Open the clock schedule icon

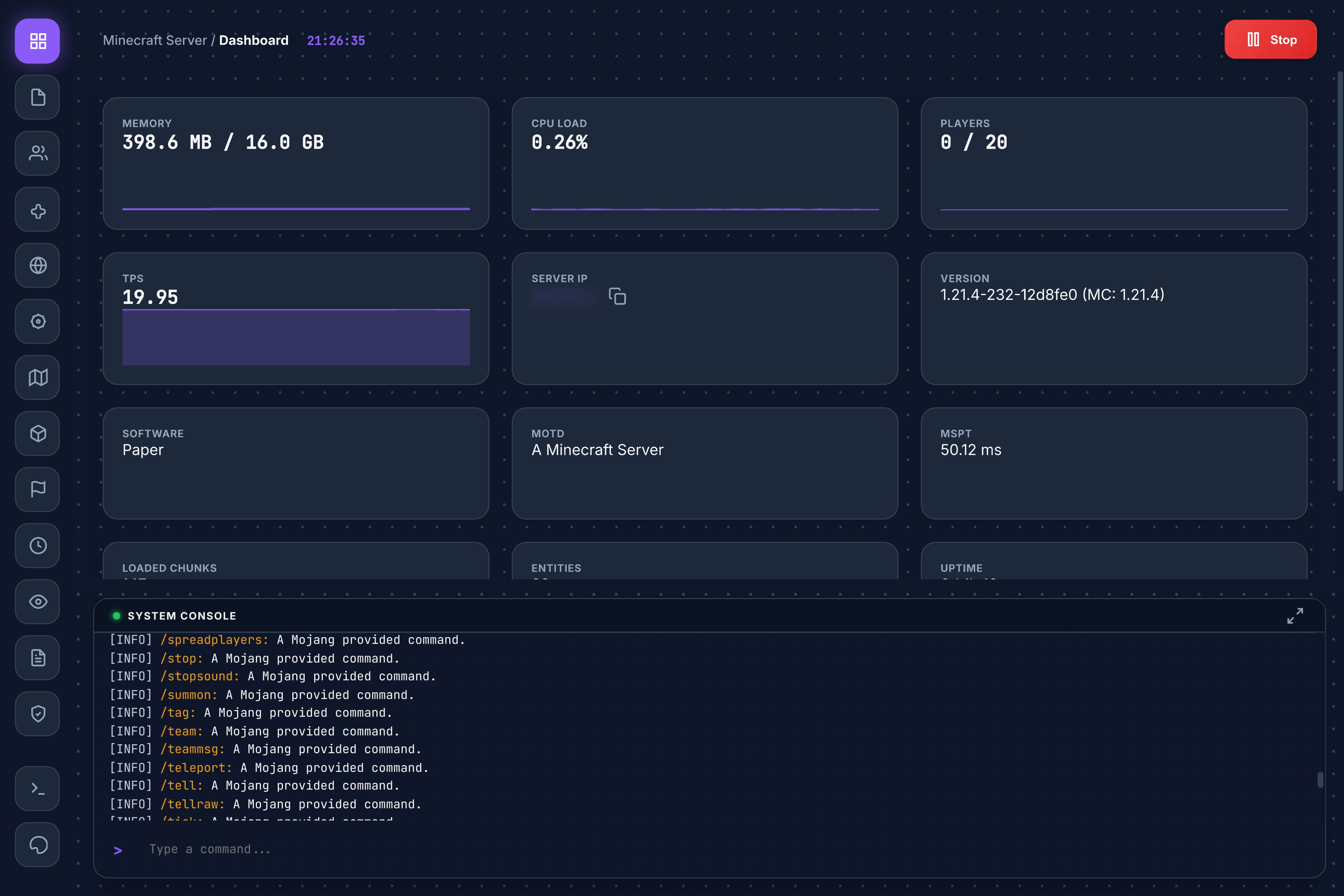(x=38, y=545)
